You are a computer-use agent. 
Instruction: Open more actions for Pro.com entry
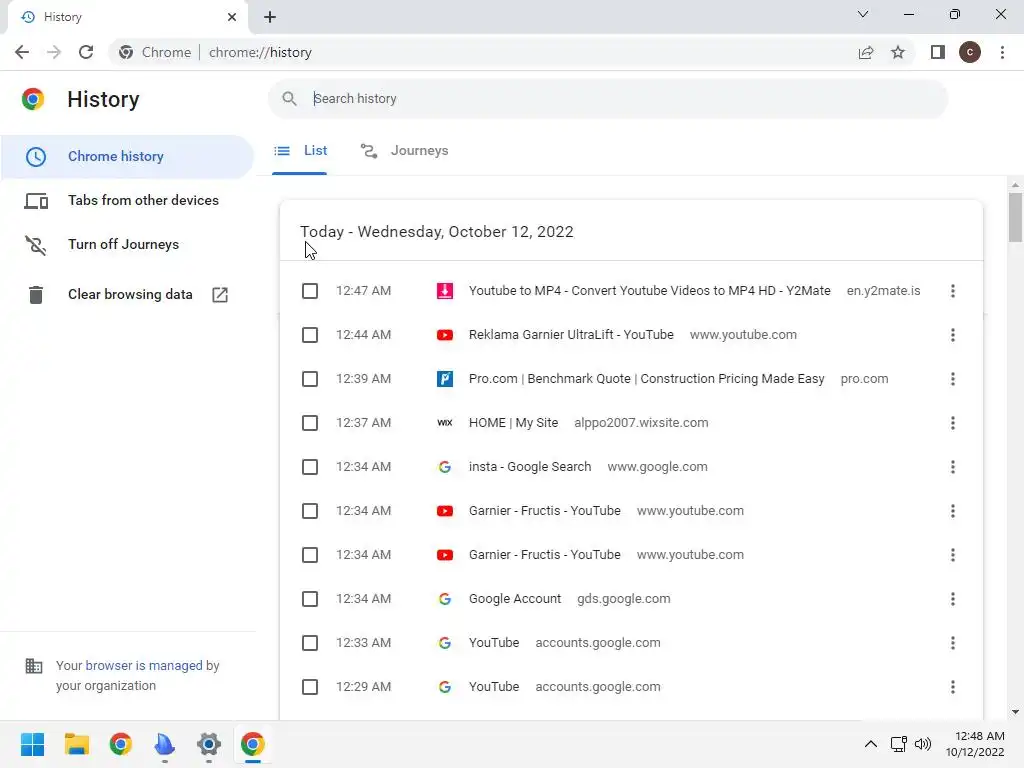coord(953,379)
